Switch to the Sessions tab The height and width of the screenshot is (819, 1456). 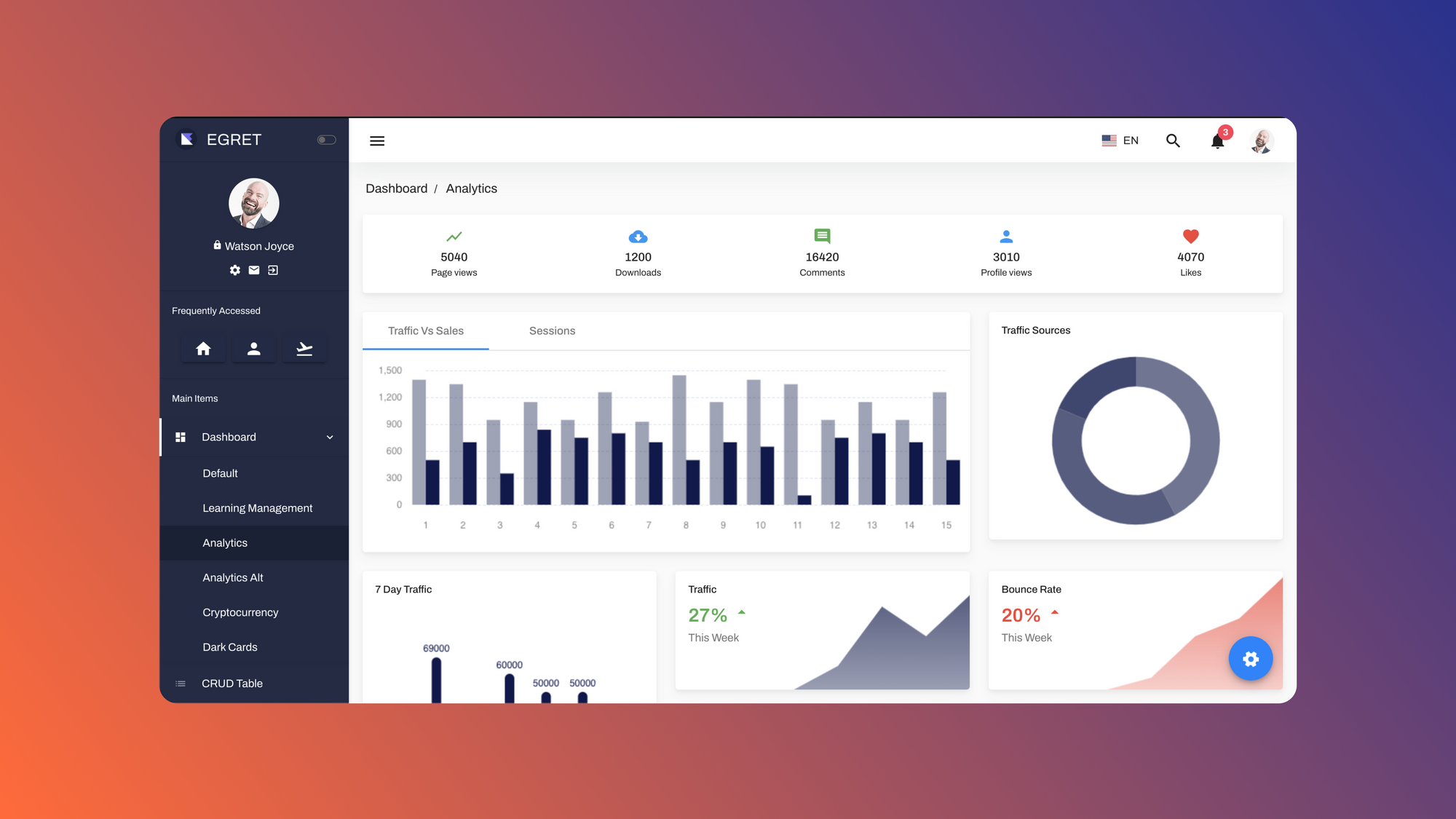click(x=552, y=330)
